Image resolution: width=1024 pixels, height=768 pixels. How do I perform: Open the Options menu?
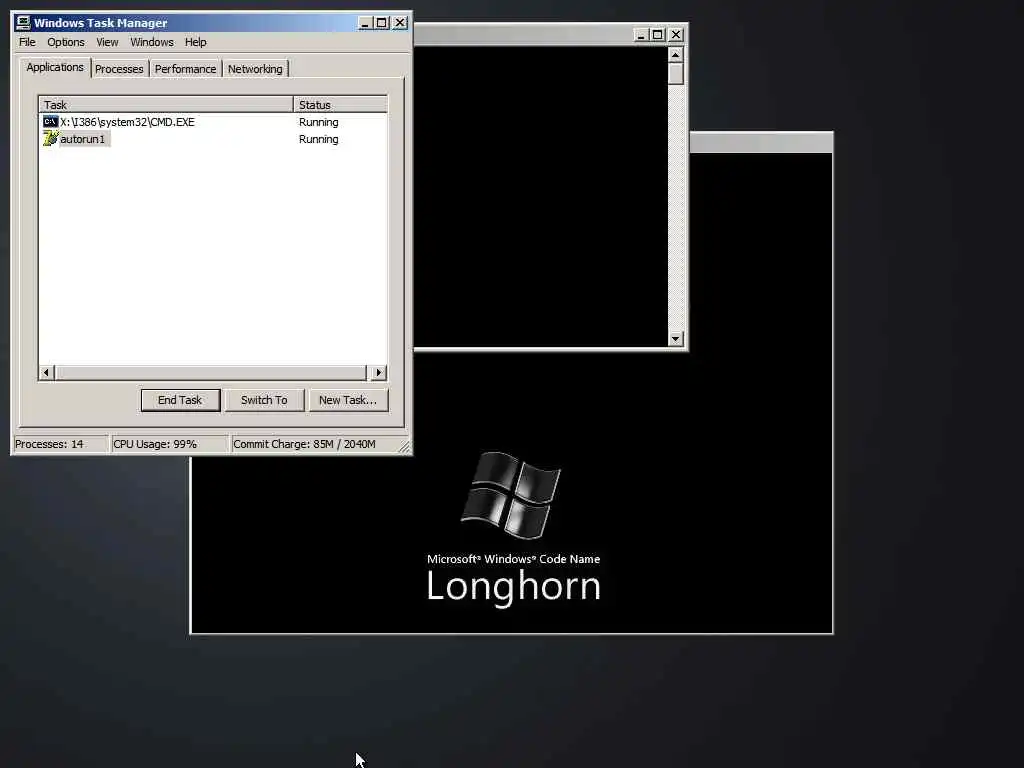coord(65,42)
